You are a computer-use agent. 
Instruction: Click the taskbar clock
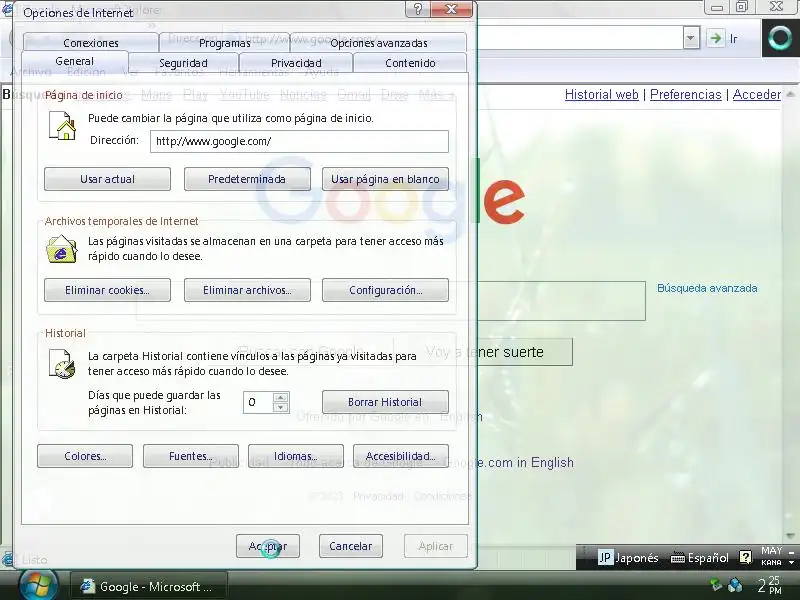pyautogui.click(x=769, y=585)
